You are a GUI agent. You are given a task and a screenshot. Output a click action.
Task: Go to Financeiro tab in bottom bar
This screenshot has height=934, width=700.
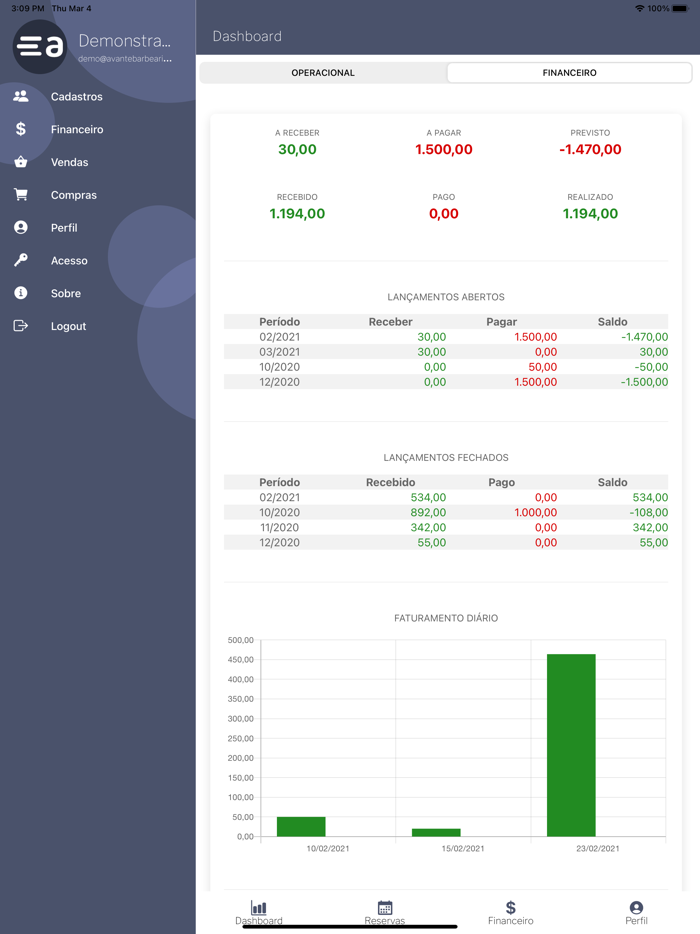coord(510,912)
